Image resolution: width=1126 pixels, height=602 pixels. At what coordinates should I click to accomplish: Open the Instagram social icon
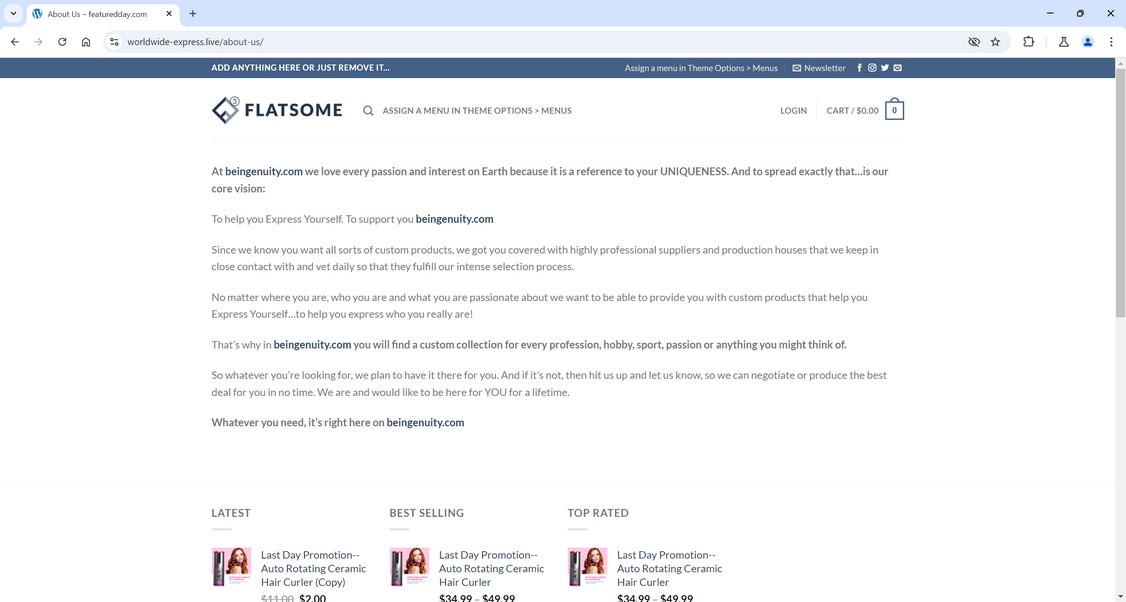pos(872,68)
